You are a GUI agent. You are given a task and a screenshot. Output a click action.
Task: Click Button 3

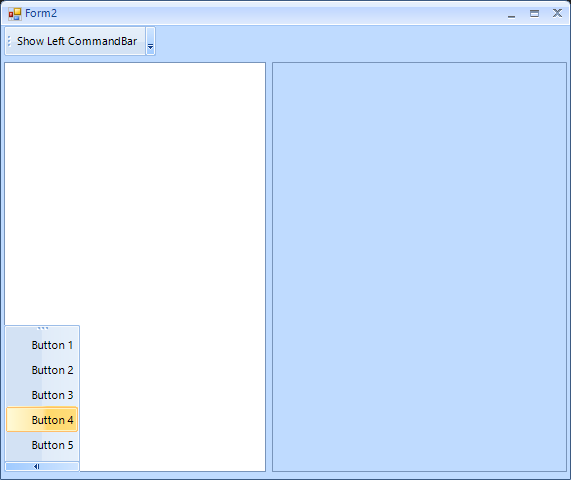[x=42, y=395]
